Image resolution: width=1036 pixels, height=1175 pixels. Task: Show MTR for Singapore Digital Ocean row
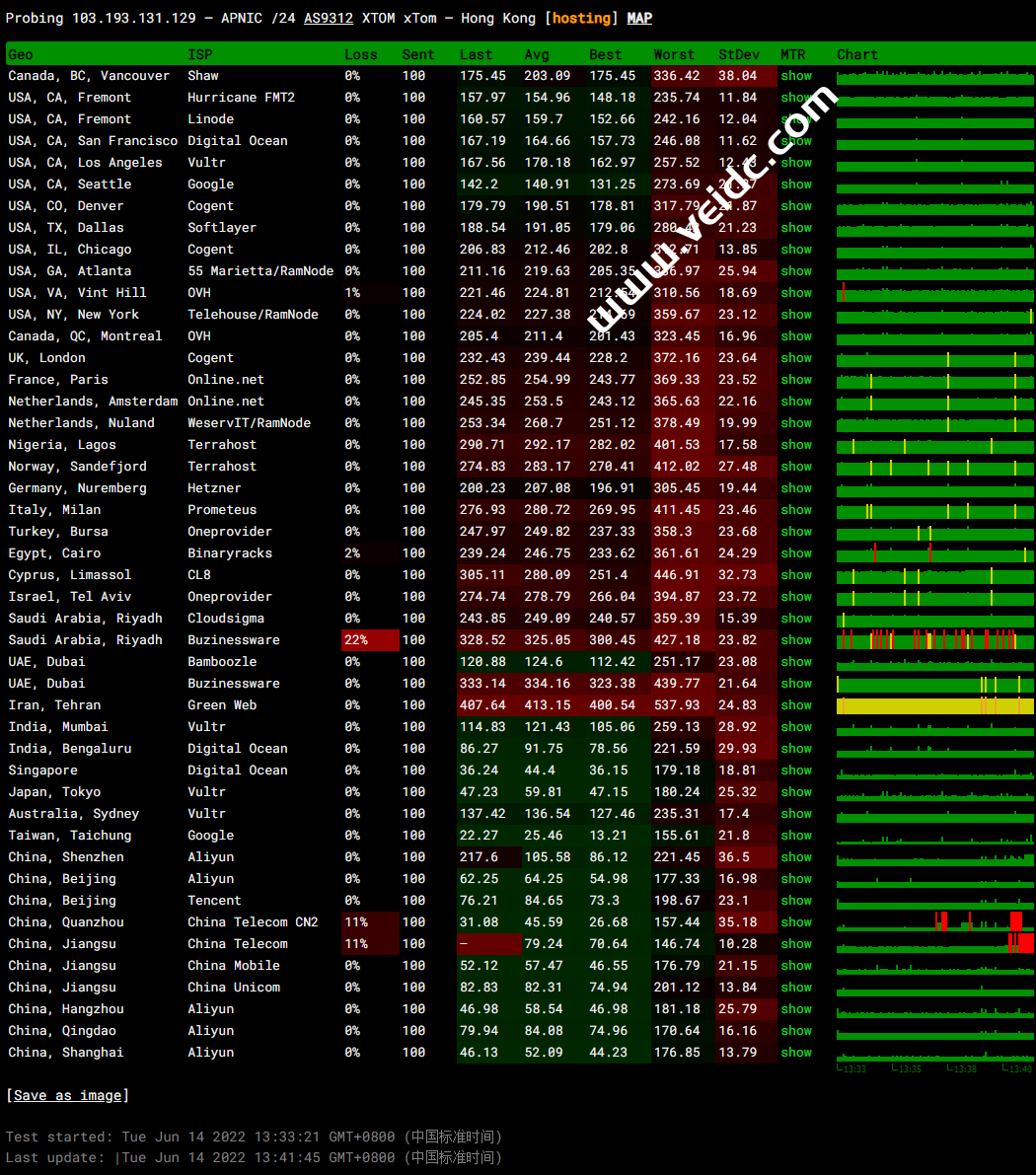796,771
